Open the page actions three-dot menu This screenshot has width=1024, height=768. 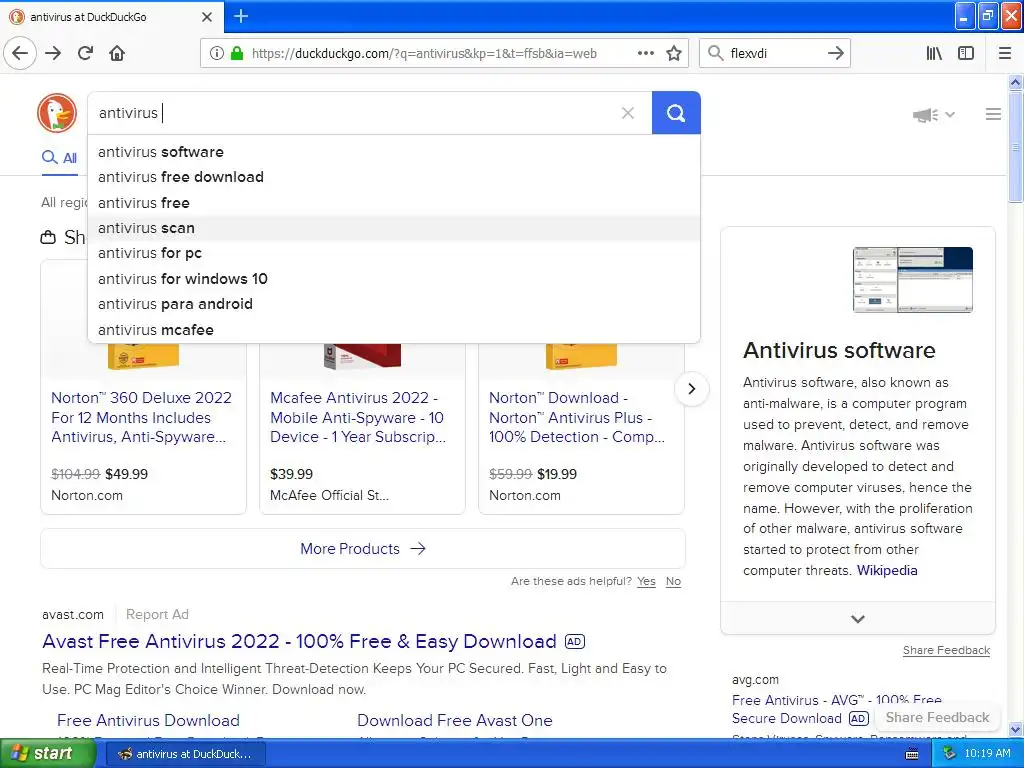[645, 53]
